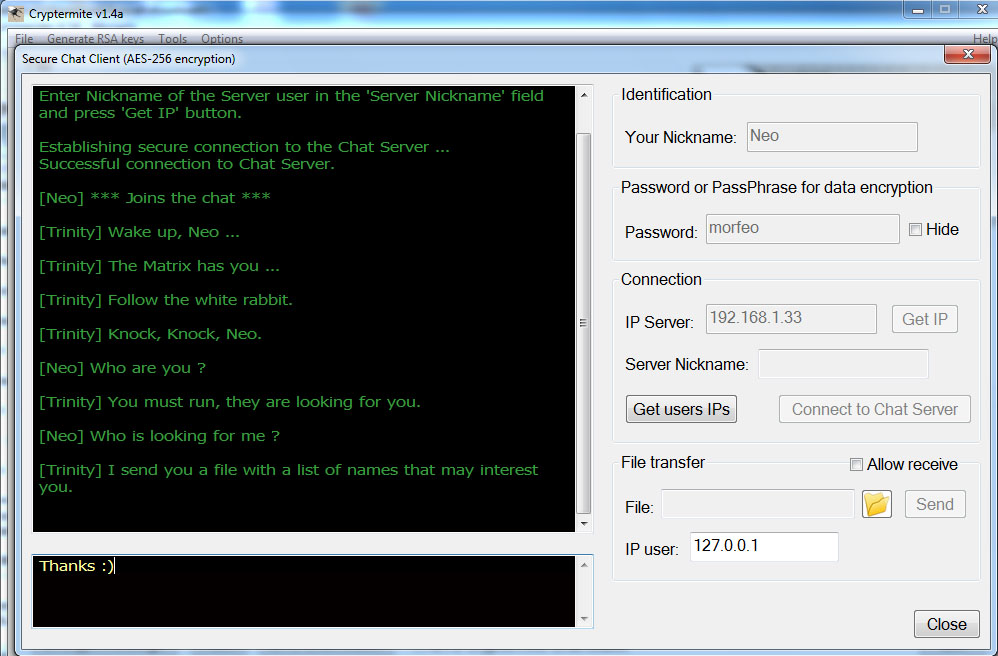This screenshot has width=998, height=656.
Task: Click '[Neo] *** Joins the chat ***' line
Action: (155, 198)
